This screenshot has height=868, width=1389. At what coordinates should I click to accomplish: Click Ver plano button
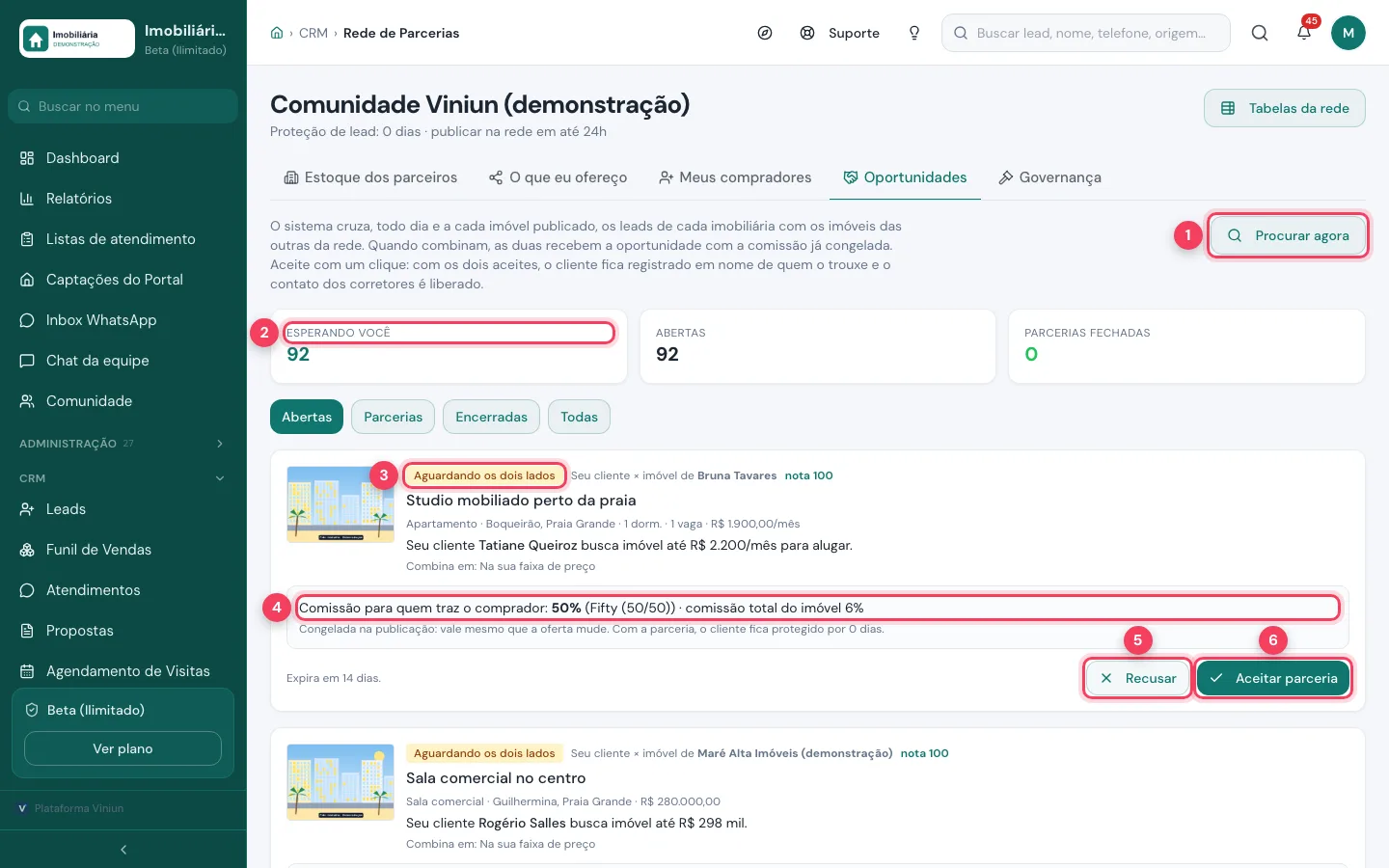(x=123, y=748)
